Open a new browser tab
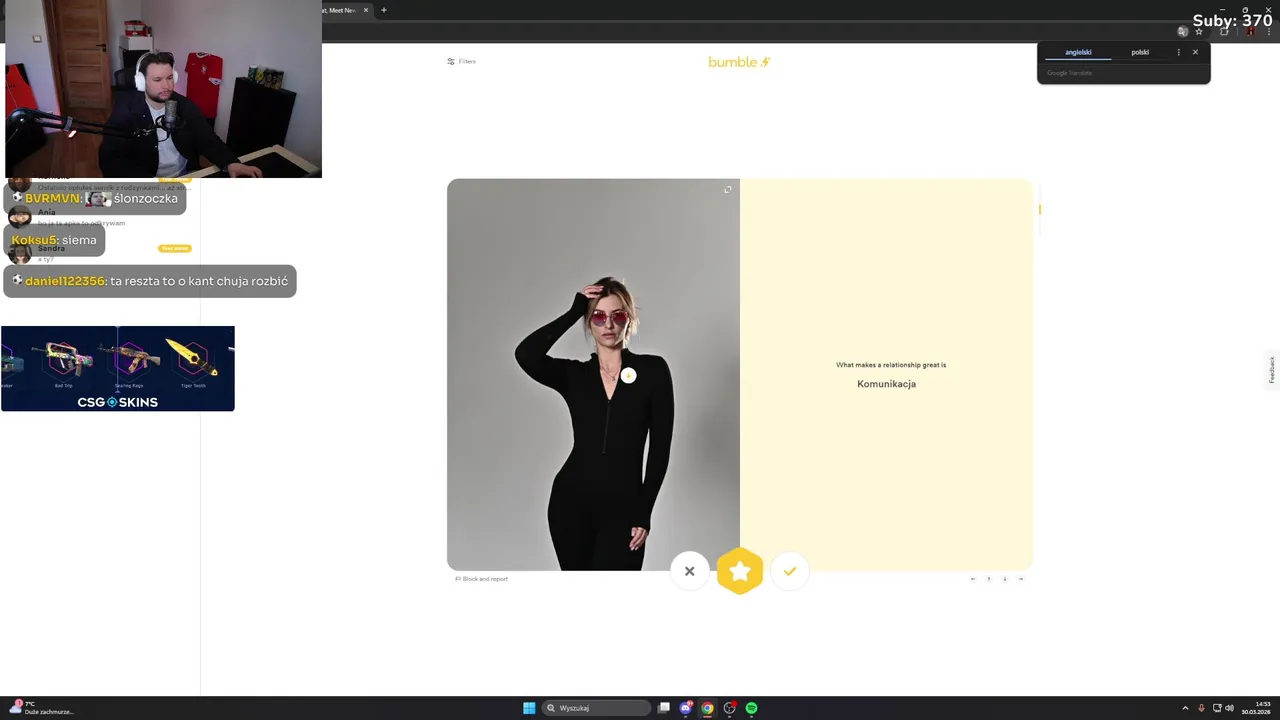The width and height of the screenshot is (1280, 720). (x=384, y=10)
